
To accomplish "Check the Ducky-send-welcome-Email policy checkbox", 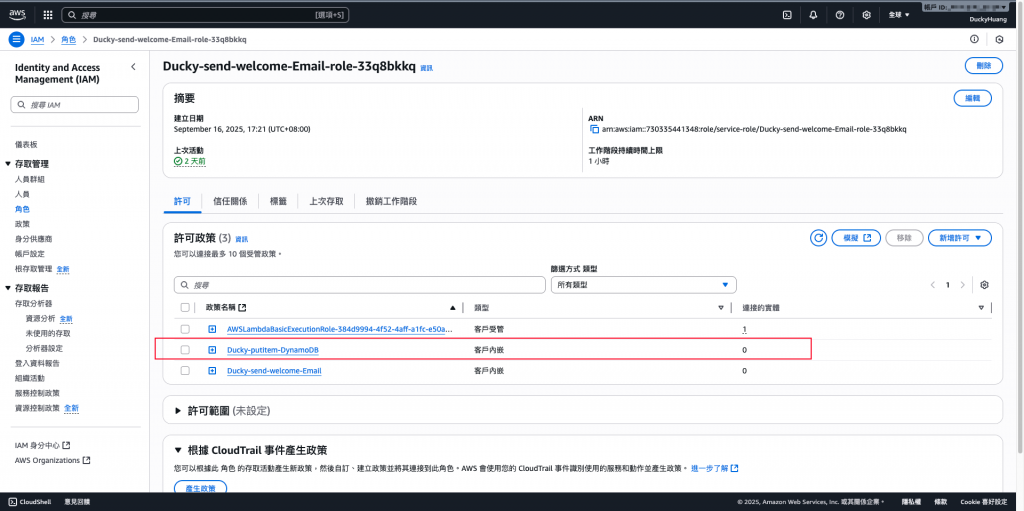I will point(185,371).
